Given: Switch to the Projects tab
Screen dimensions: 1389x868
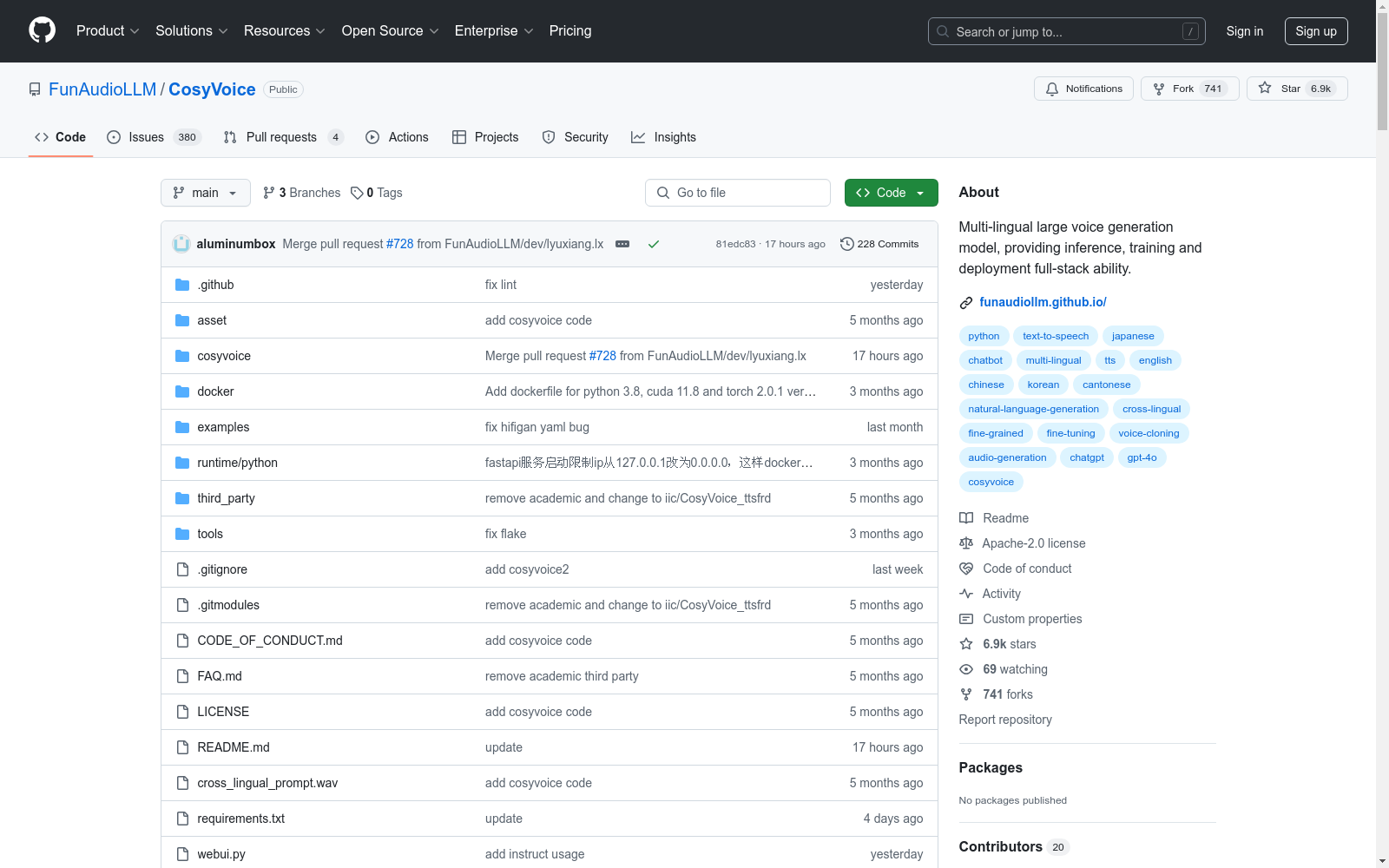Looking at the screenshot, I should coord(485,137).
